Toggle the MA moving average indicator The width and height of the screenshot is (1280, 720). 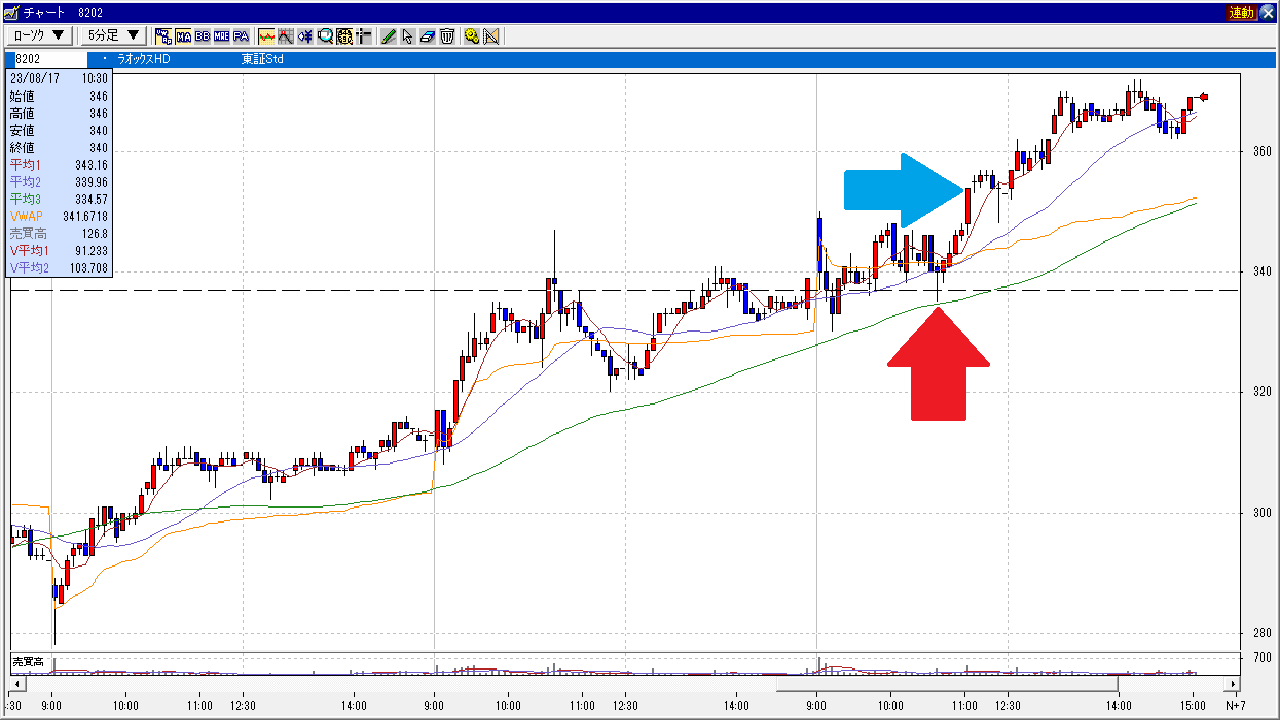(184, 36)
